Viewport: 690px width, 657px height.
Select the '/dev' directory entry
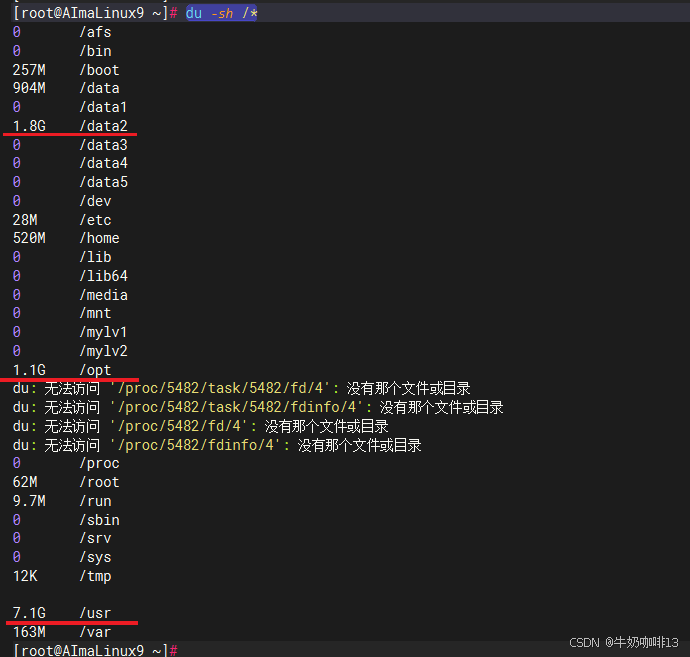click(x=95, y=201)
